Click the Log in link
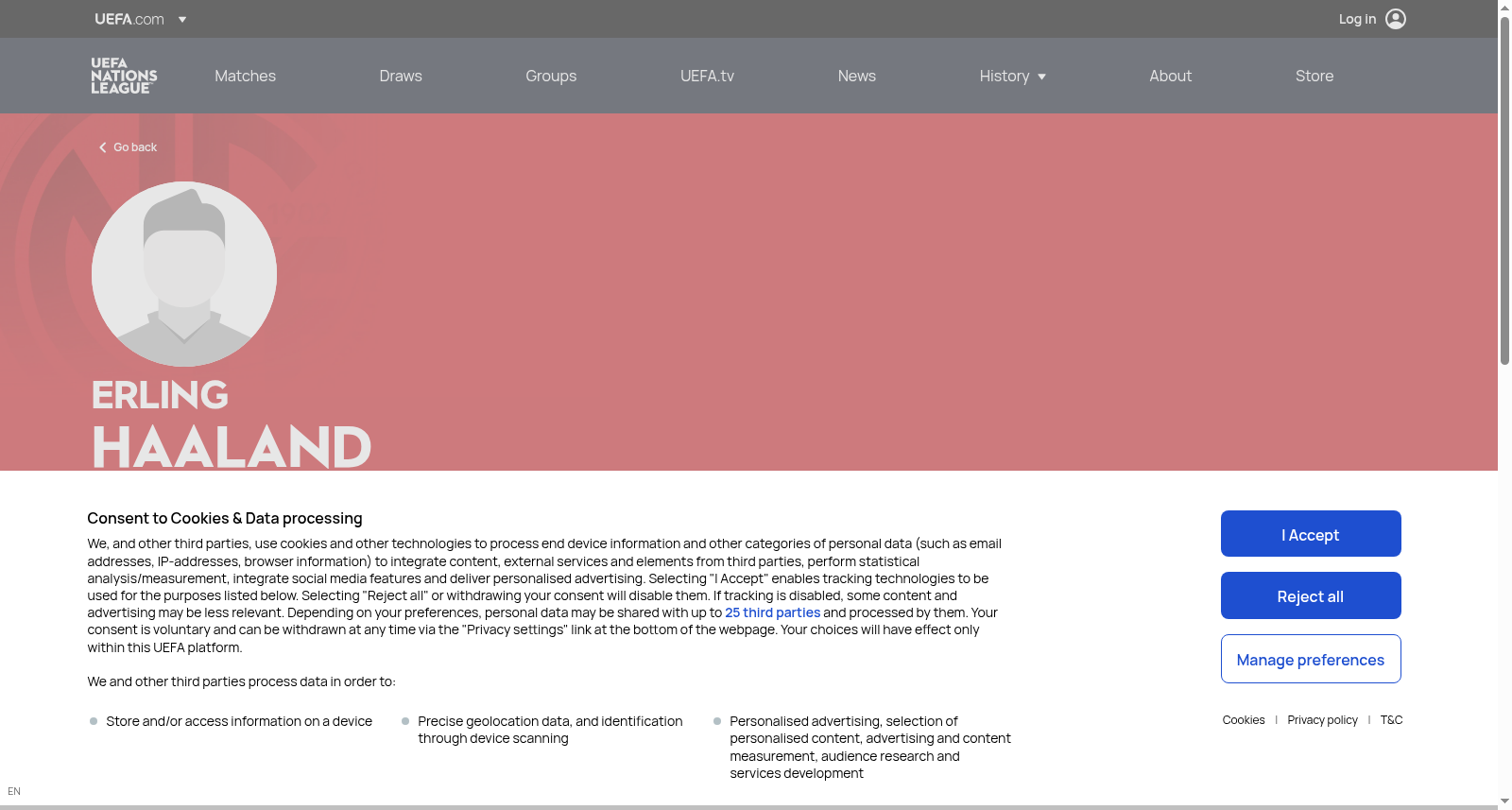Image resolution: width=1512 pixels, height=810 pixels. point(1357,19)
